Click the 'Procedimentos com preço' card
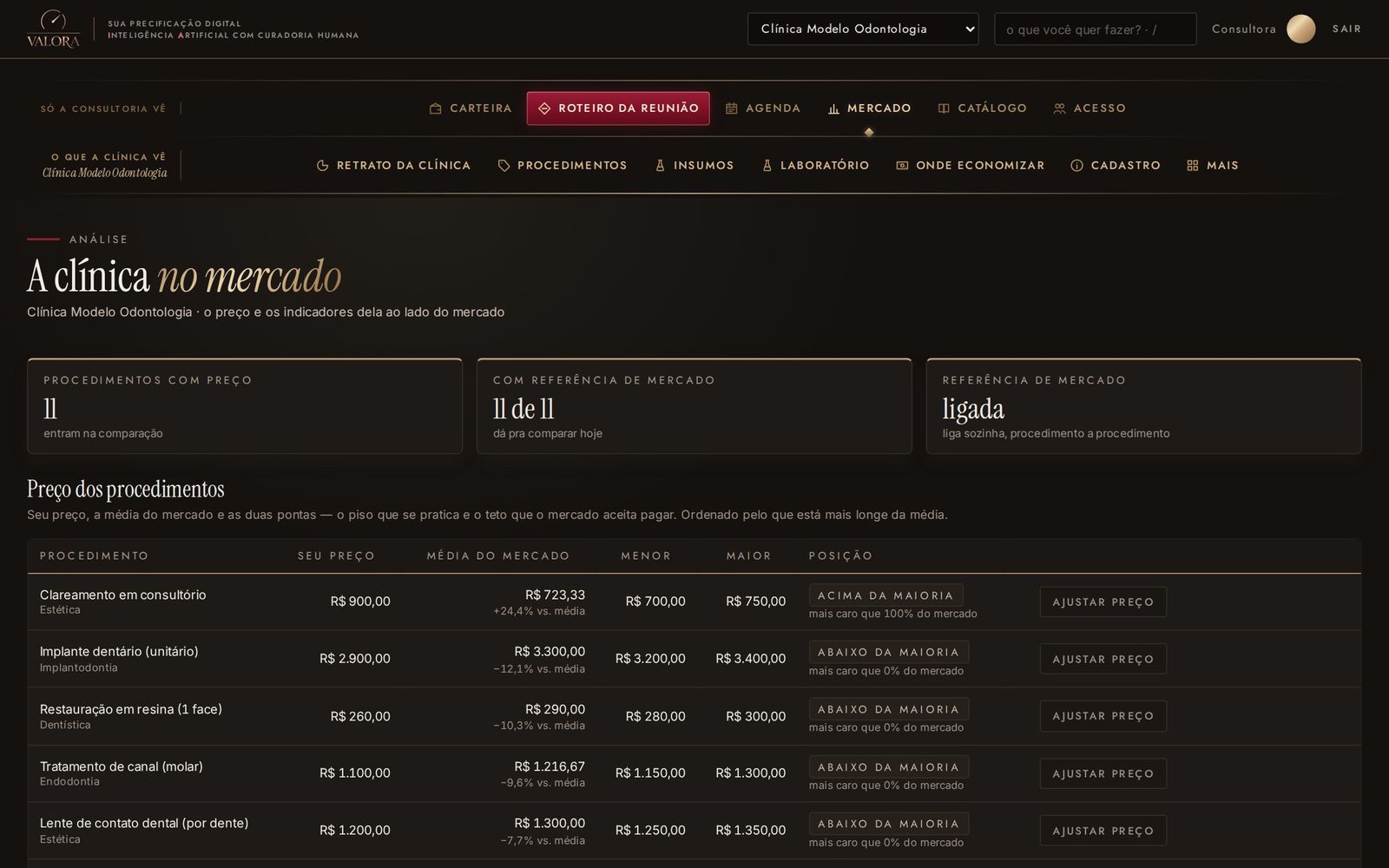The width and height of the screenshot is (1389, 868). tap(245, 406)
